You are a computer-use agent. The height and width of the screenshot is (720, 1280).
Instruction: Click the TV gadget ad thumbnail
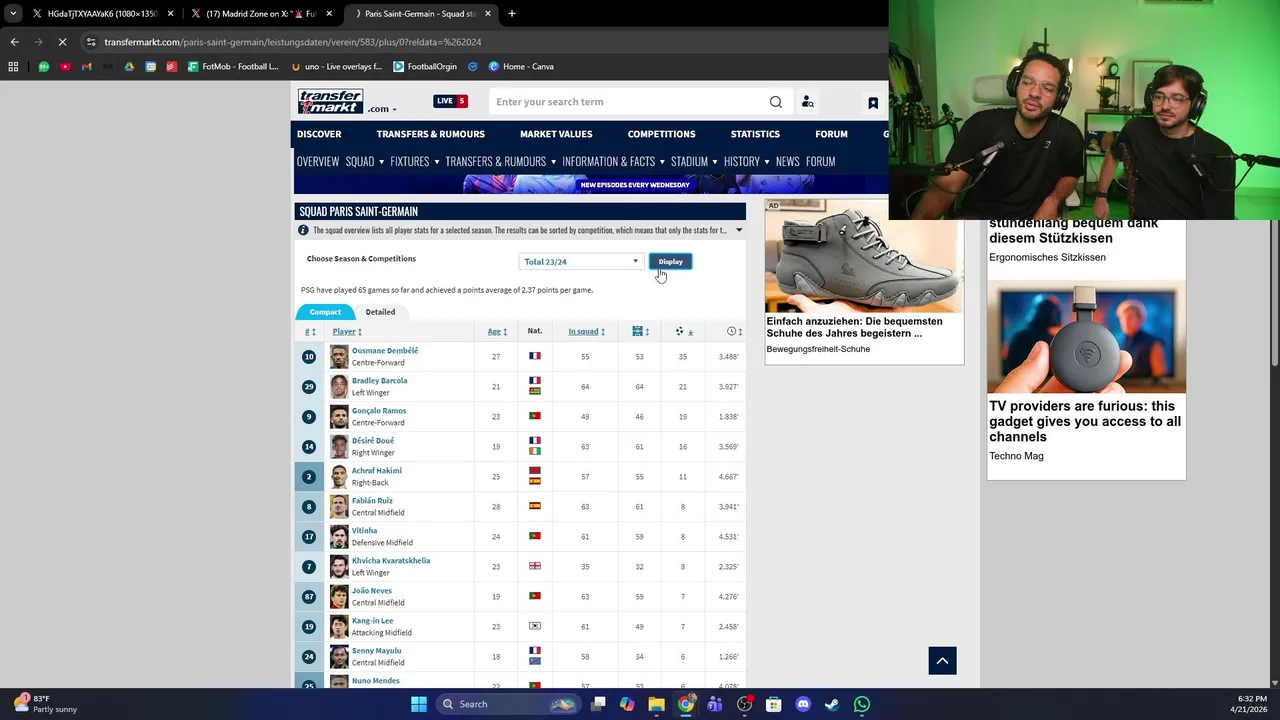pos(1086,337)
